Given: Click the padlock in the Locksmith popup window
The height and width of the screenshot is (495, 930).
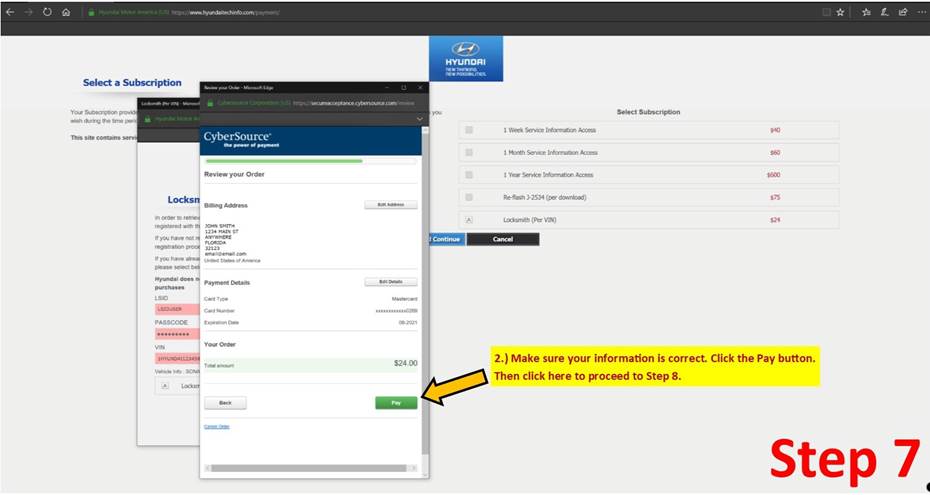Looking at the screenshot, I should [148, 119].
